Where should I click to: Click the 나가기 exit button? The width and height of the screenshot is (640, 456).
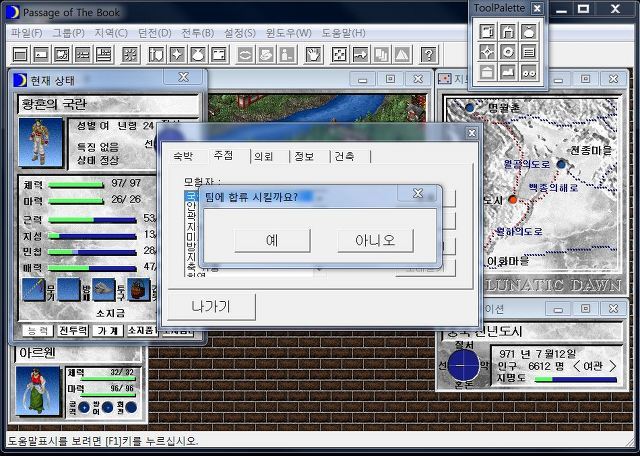(x=211, y=307)
